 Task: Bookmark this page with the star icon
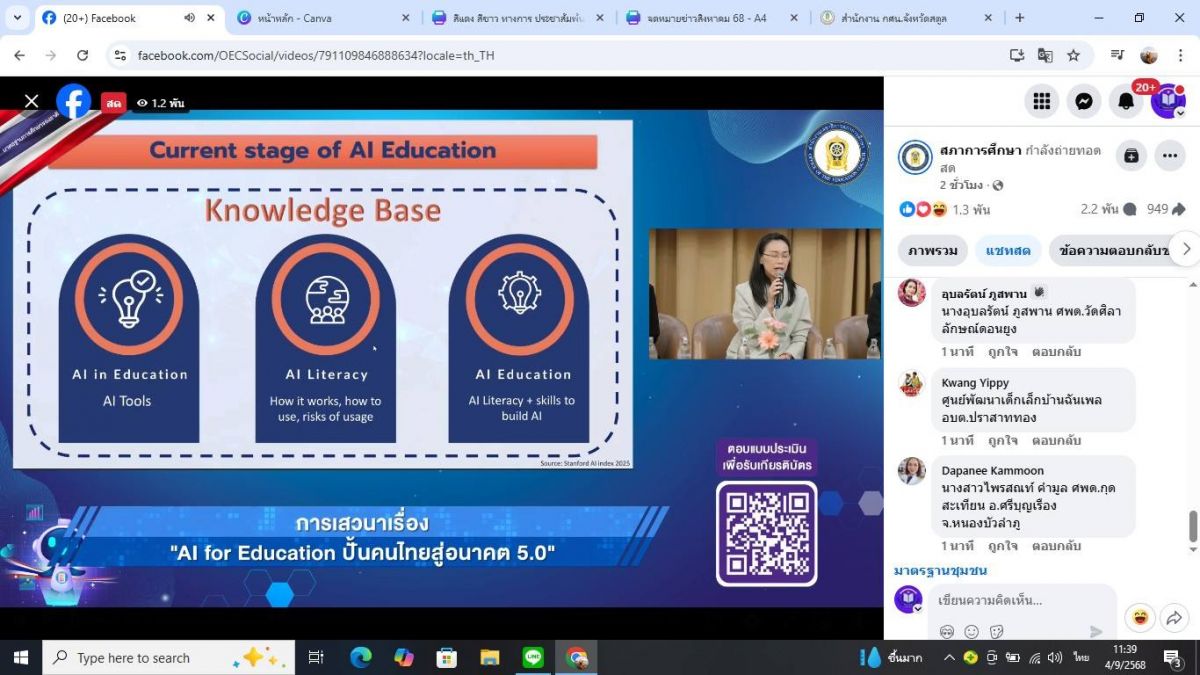tap(1073, 55)
